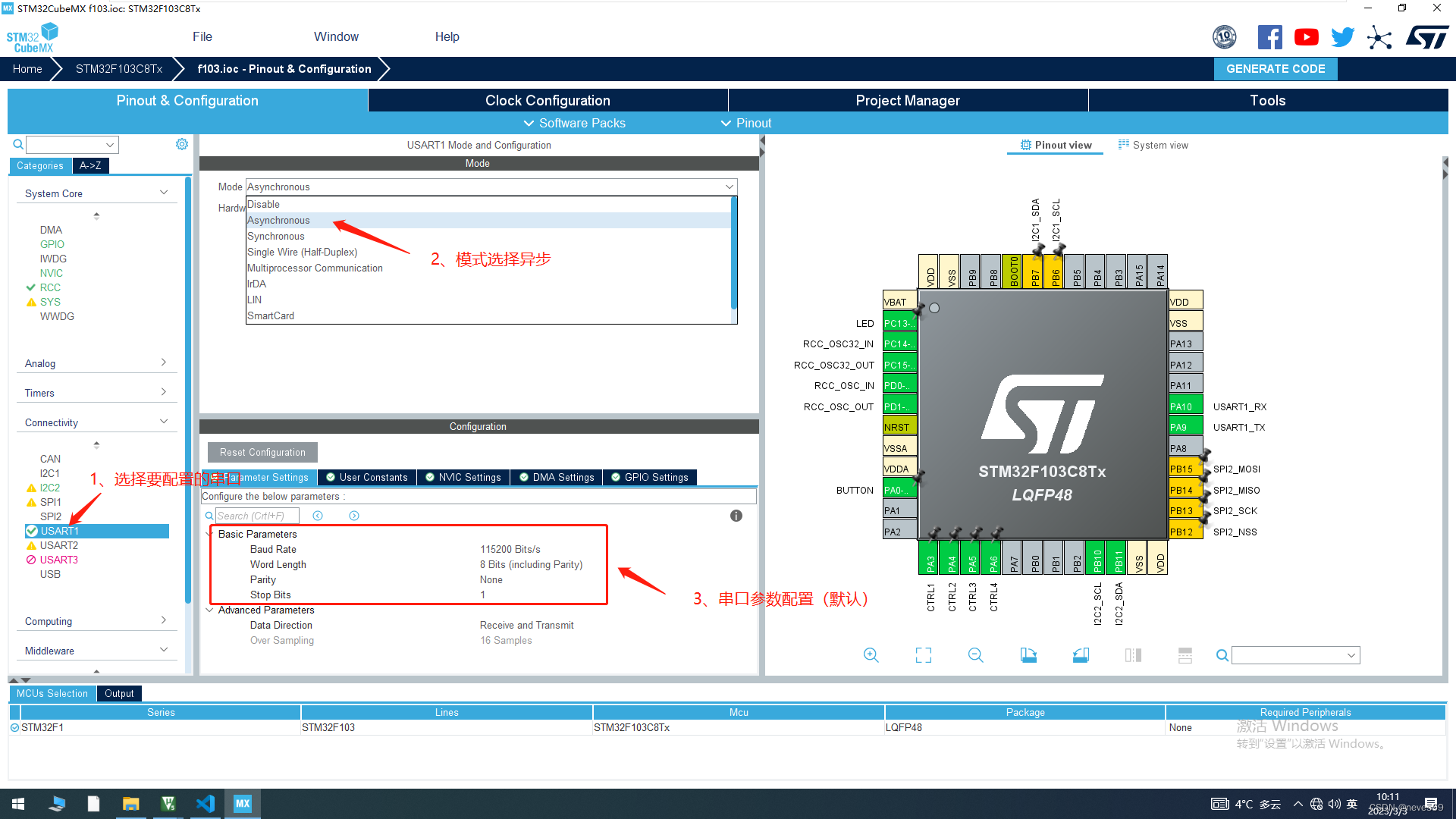Viewport: 1456px width, 819px height.
Task: Click the best fit pinout icon
Action: 923,654
